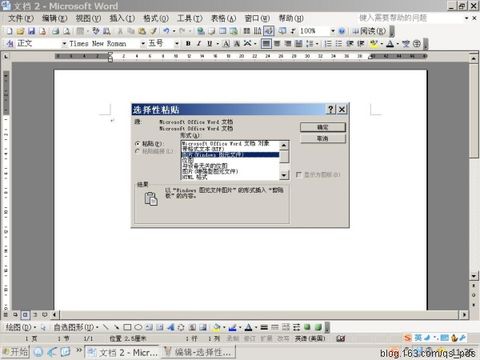Open the 自选图形 (AutoShapes) dropdown
Viewport: 480px width, 360px height.
[x=76, y=327]
